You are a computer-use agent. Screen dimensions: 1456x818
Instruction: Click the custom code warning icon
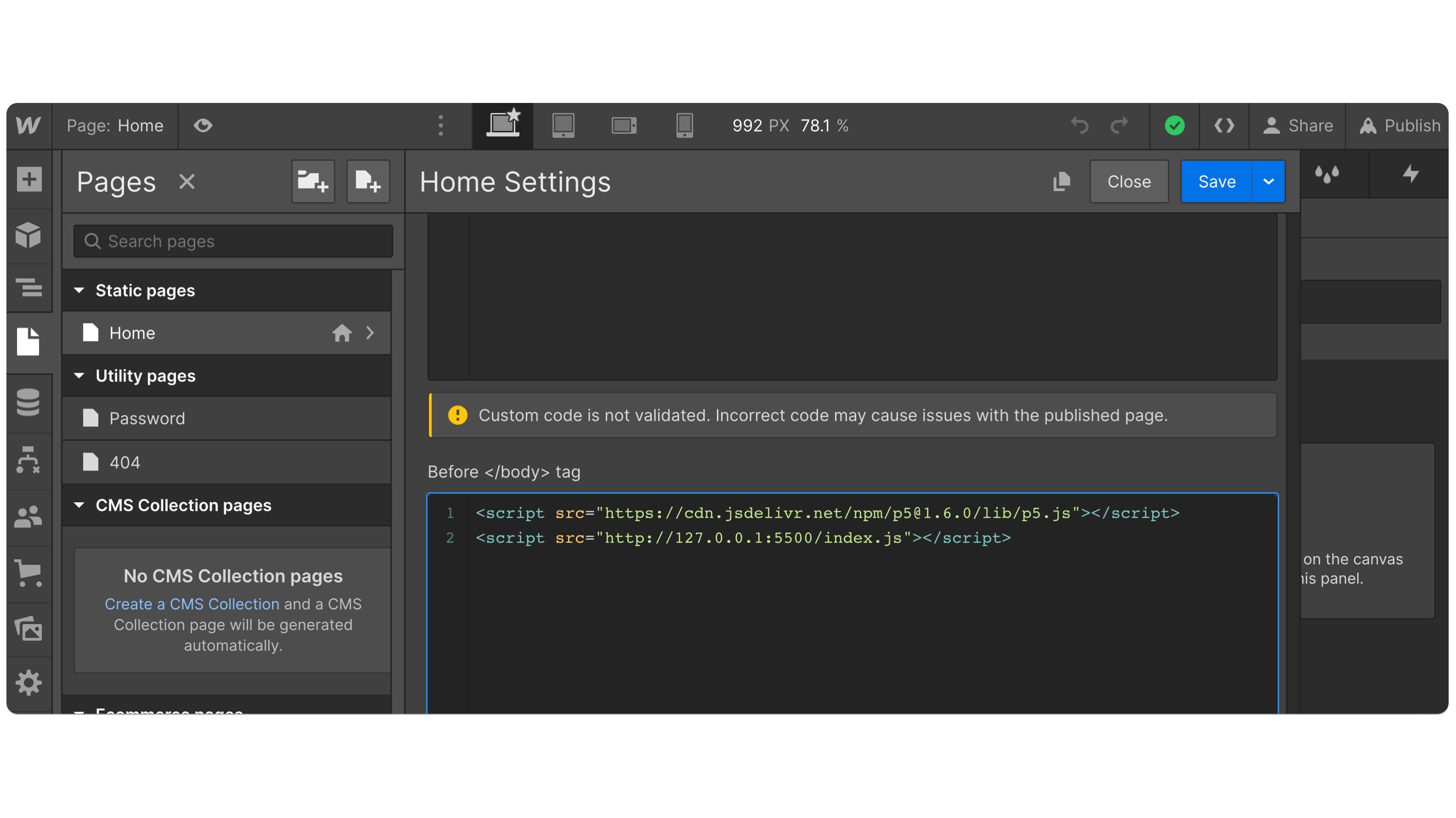click(457, 415)
